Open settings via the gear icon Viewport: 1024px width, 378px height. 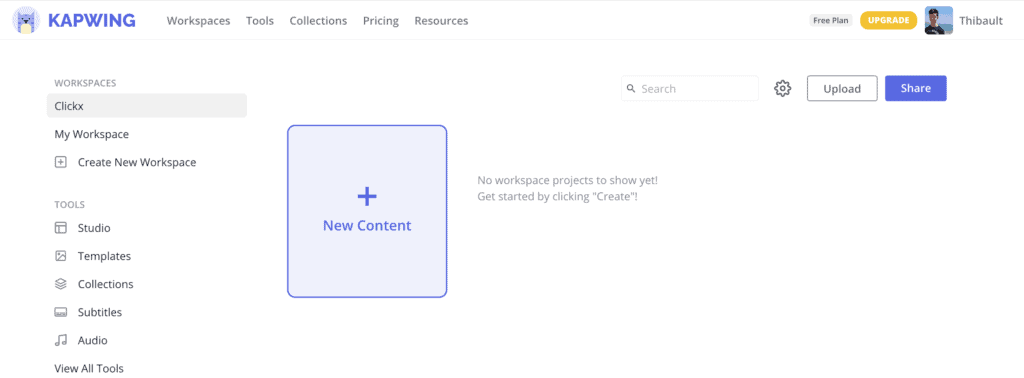(782, 89)
